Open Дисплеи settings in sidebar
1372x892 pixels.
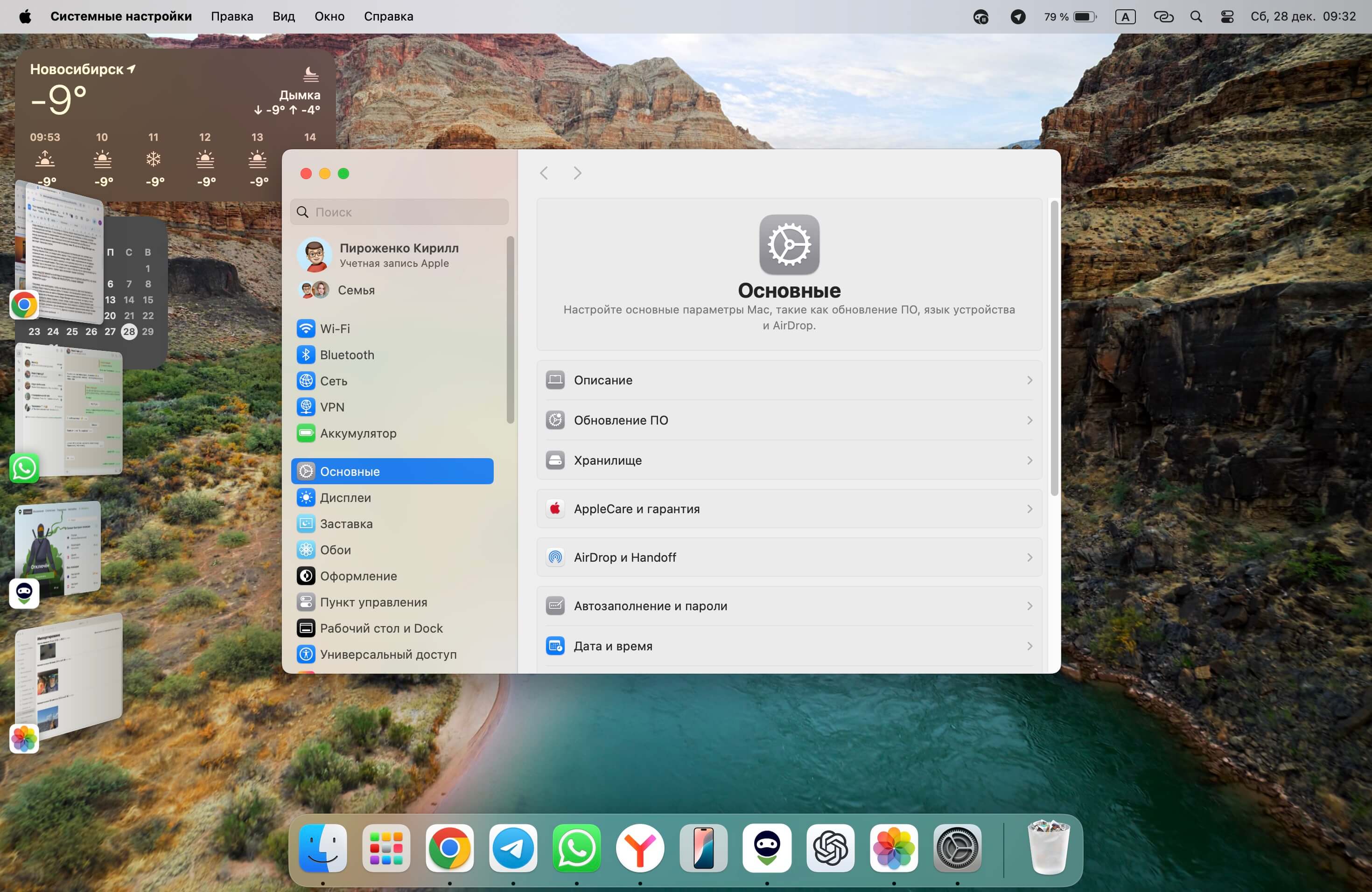tap(345, 497)
